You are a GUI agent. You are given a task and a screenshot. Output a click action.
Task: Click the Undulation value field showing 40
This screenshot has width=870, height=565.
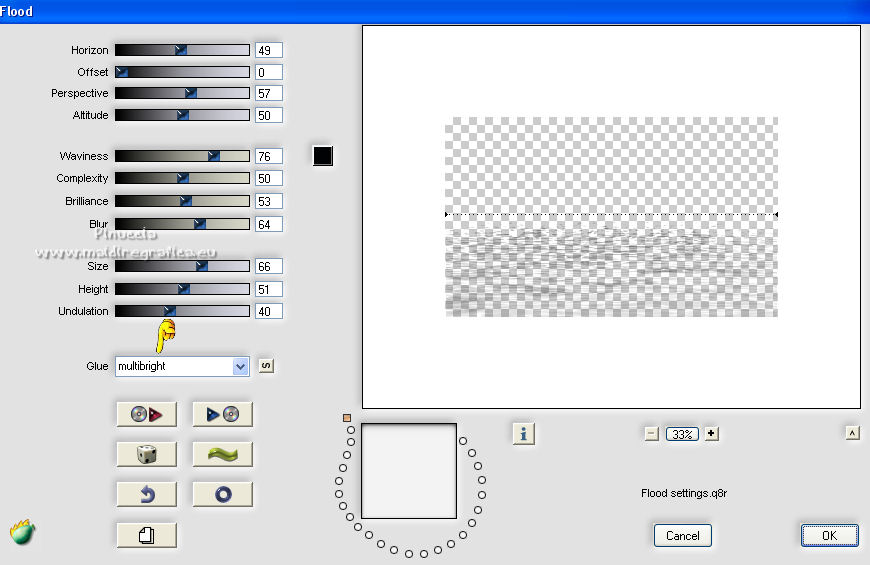[269, 311]
